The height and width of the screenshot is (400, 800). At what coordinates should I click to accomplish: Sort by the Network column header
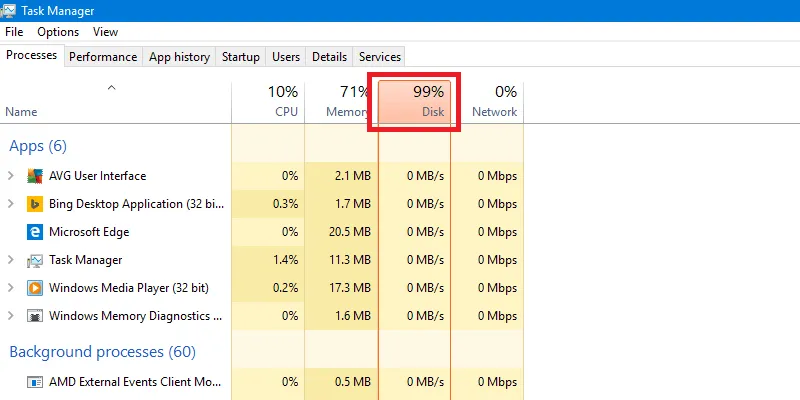tap(487, 103)
